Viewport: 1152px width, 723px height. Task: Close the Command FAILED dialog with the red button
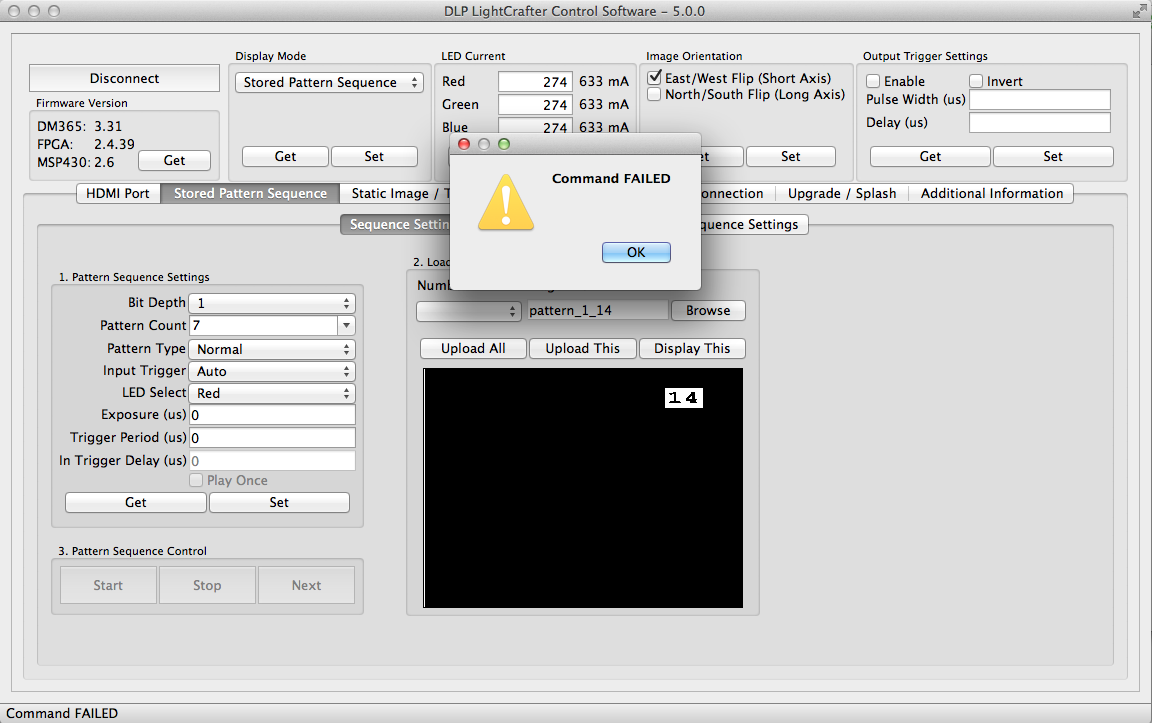point(464,144)
